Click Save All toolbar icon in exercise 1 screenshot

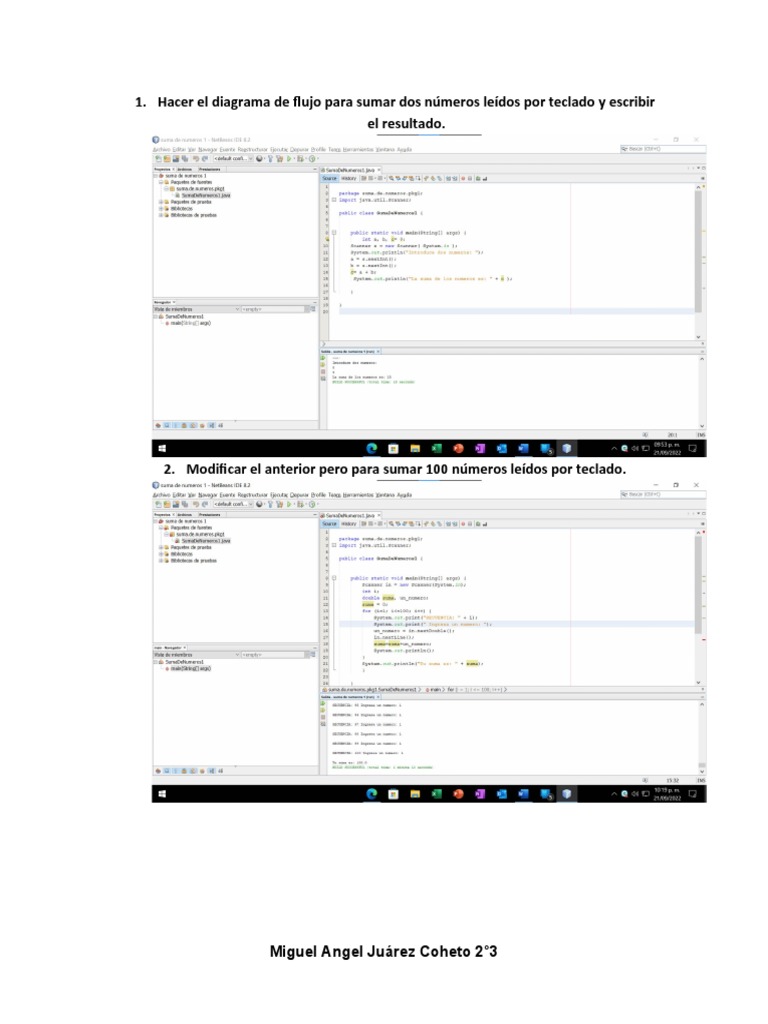(x=185, y=159)
